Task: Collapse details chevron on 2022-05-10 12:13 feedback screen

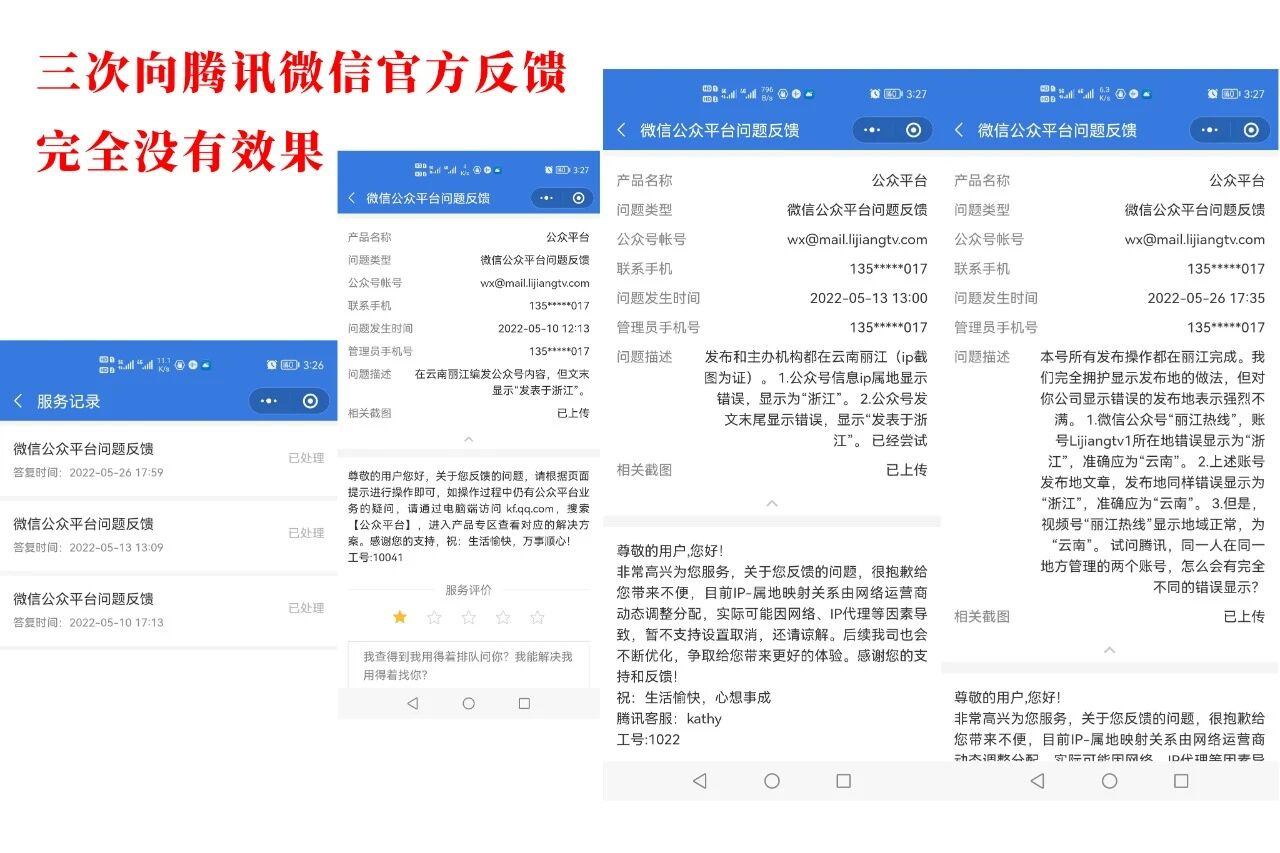Action: [x=468, y=439]
